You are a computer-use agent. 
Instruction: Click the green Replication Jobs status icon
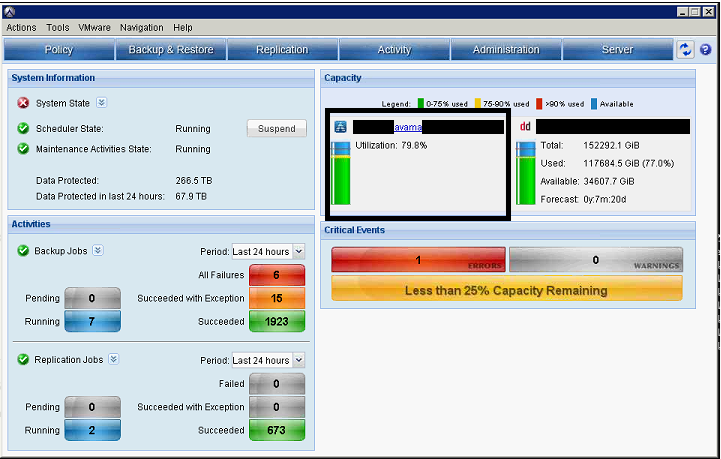click(x=23, y=360)
